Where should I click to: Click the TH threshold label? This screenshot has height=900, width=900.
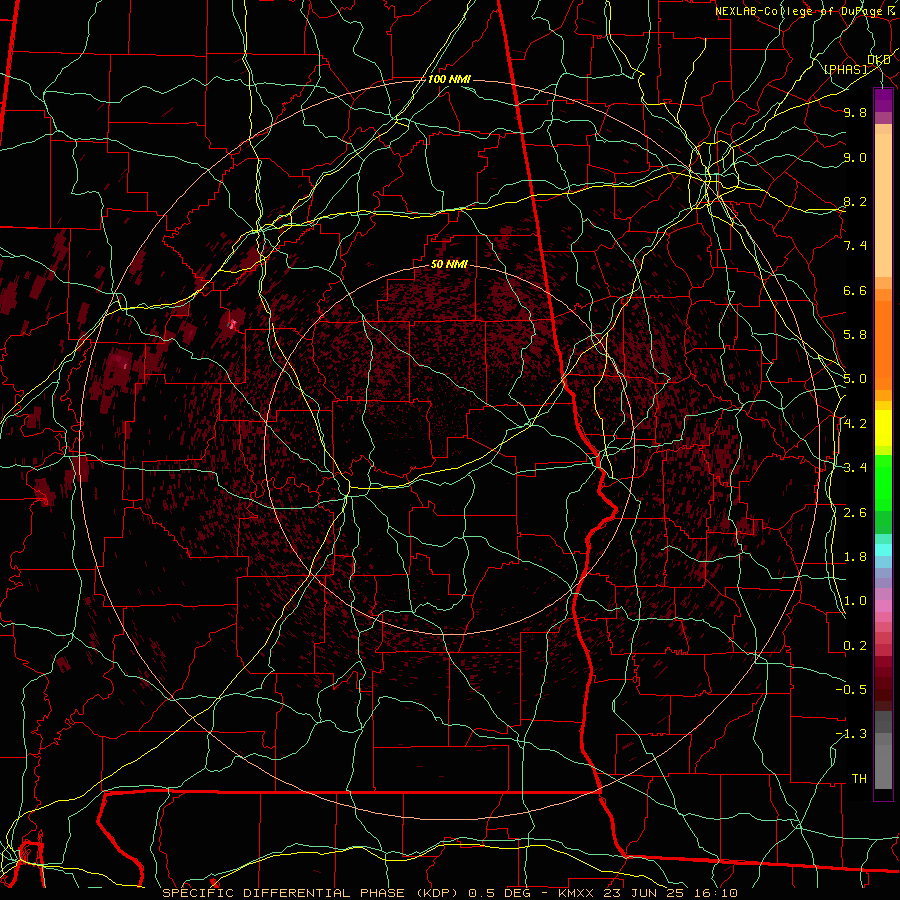(x=859, y=779)
